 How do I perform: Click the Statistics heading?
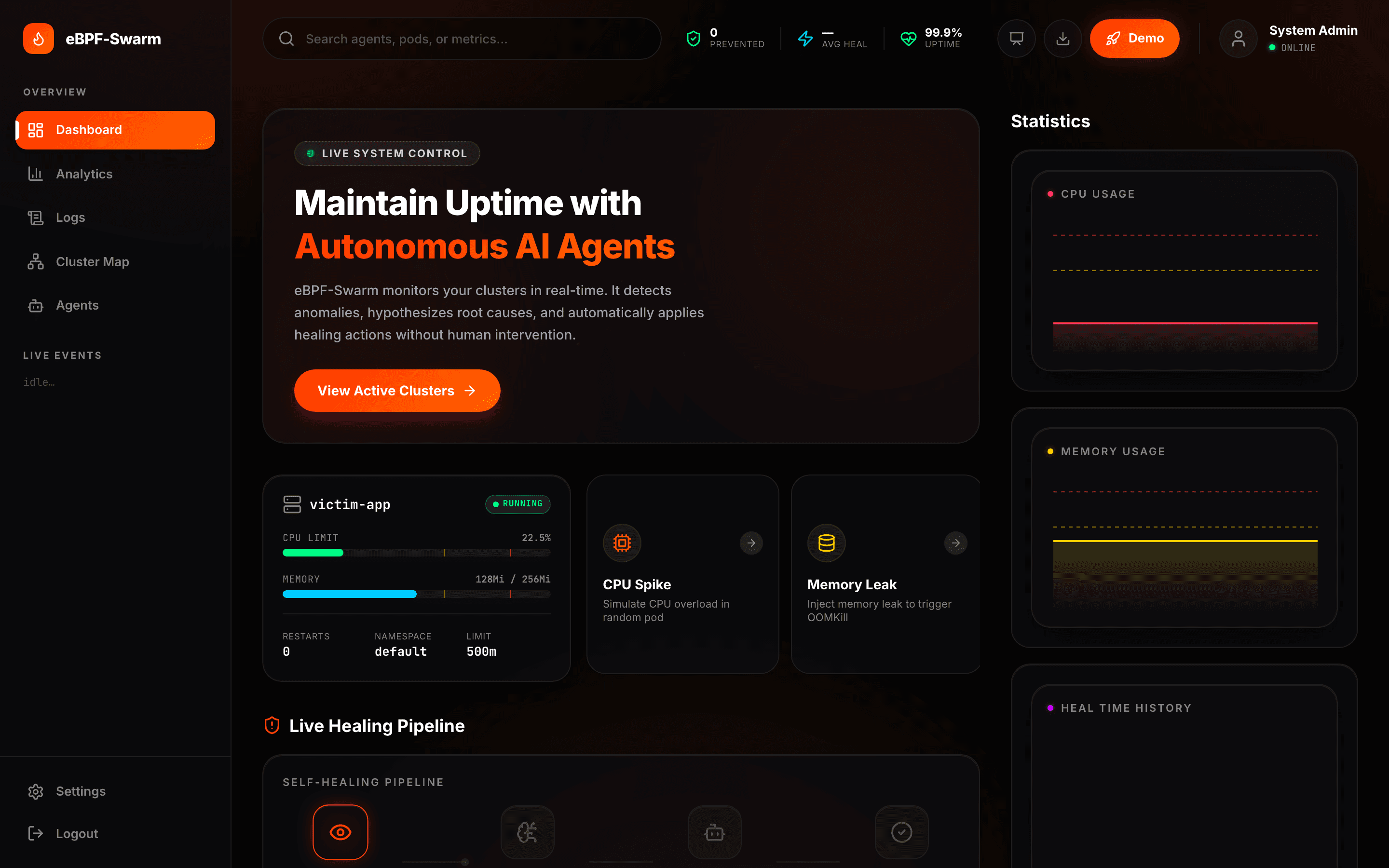(1050, 121)
